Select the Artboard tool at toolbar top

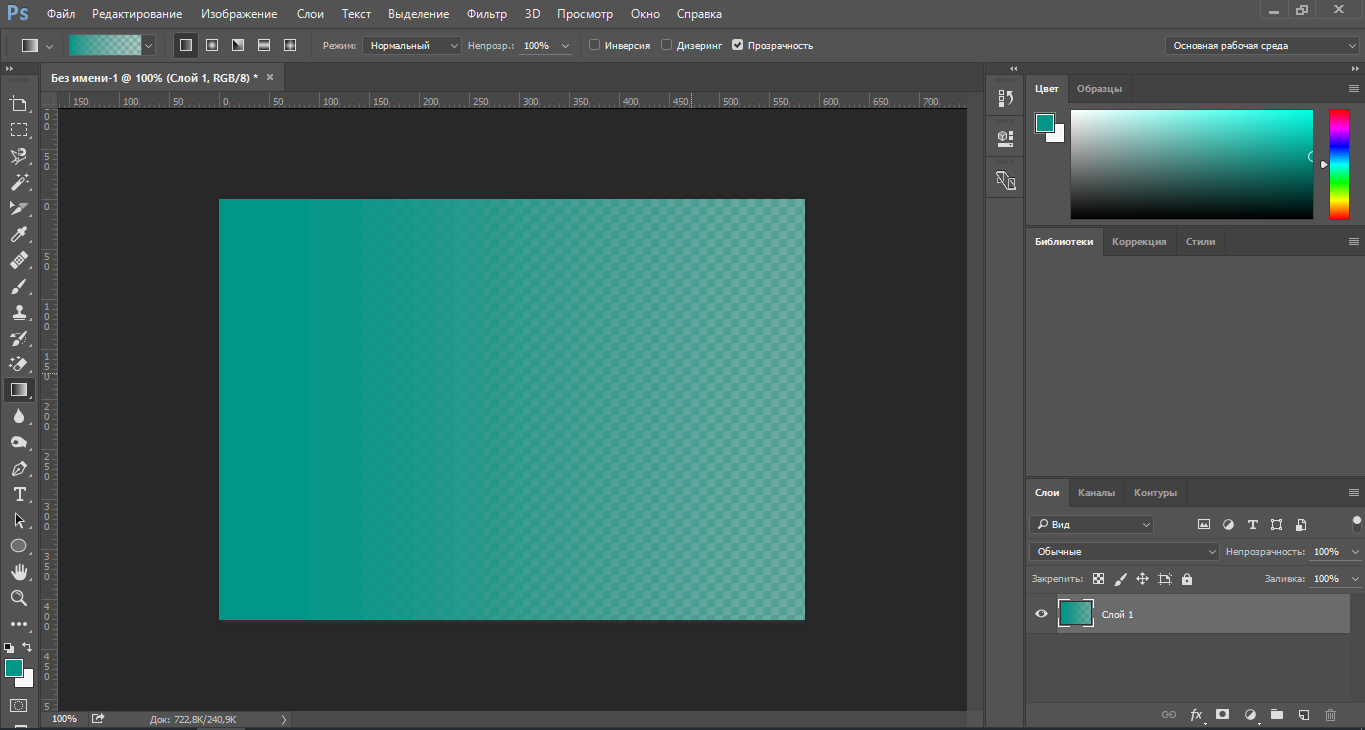[19, 104]
